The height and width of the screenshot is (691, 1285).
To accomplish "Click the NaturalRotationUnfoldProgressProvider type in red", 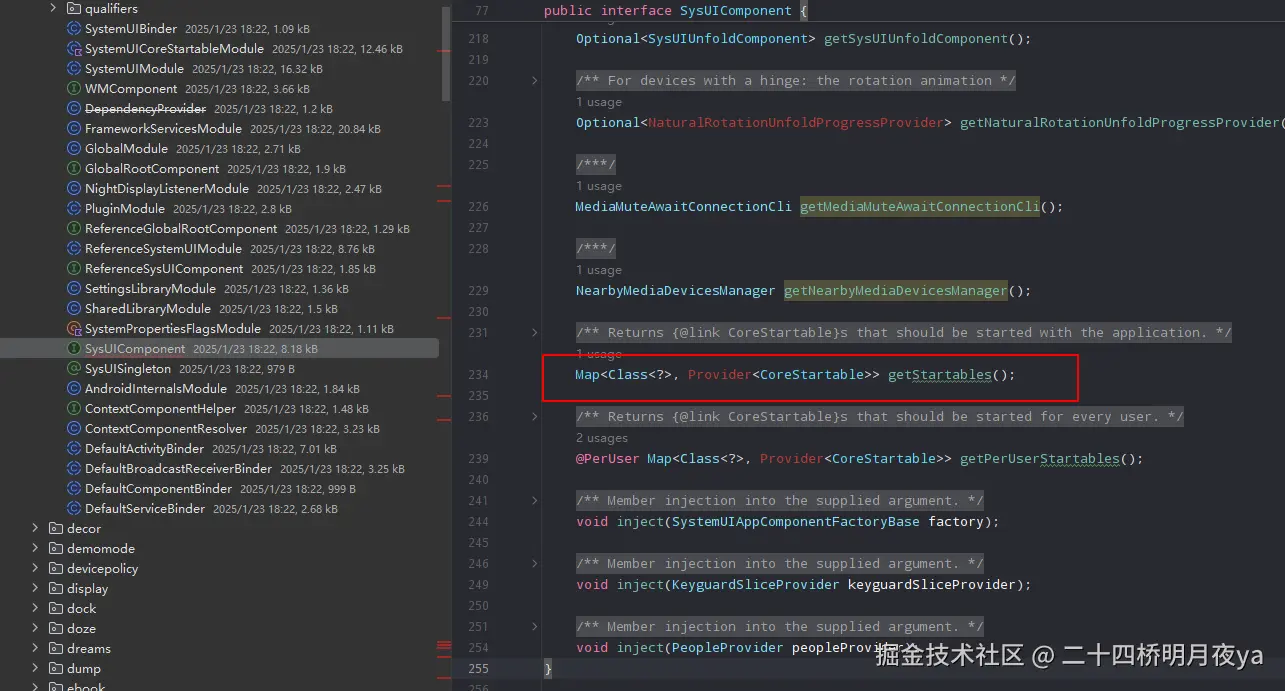I will (796, 123).
